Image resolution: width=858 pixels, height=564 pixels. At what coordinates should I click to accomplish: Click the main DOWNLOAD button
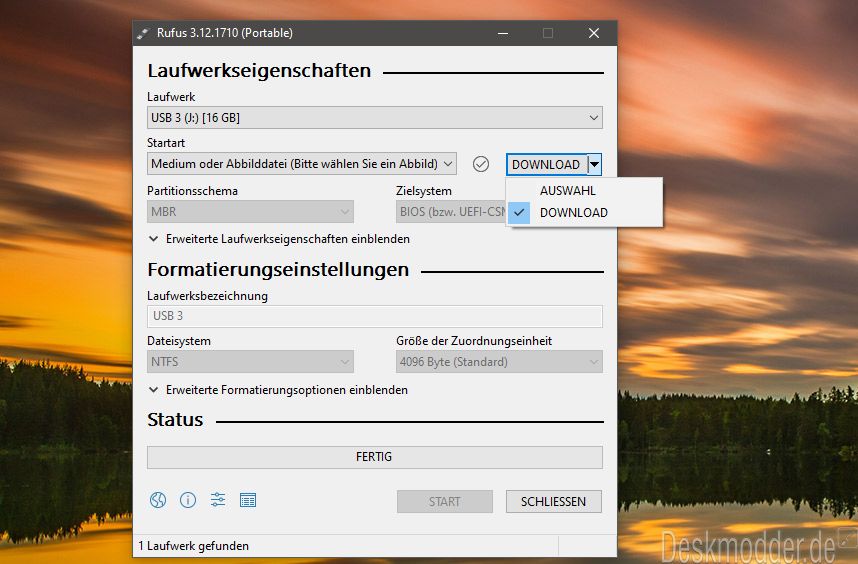[547, 164]
